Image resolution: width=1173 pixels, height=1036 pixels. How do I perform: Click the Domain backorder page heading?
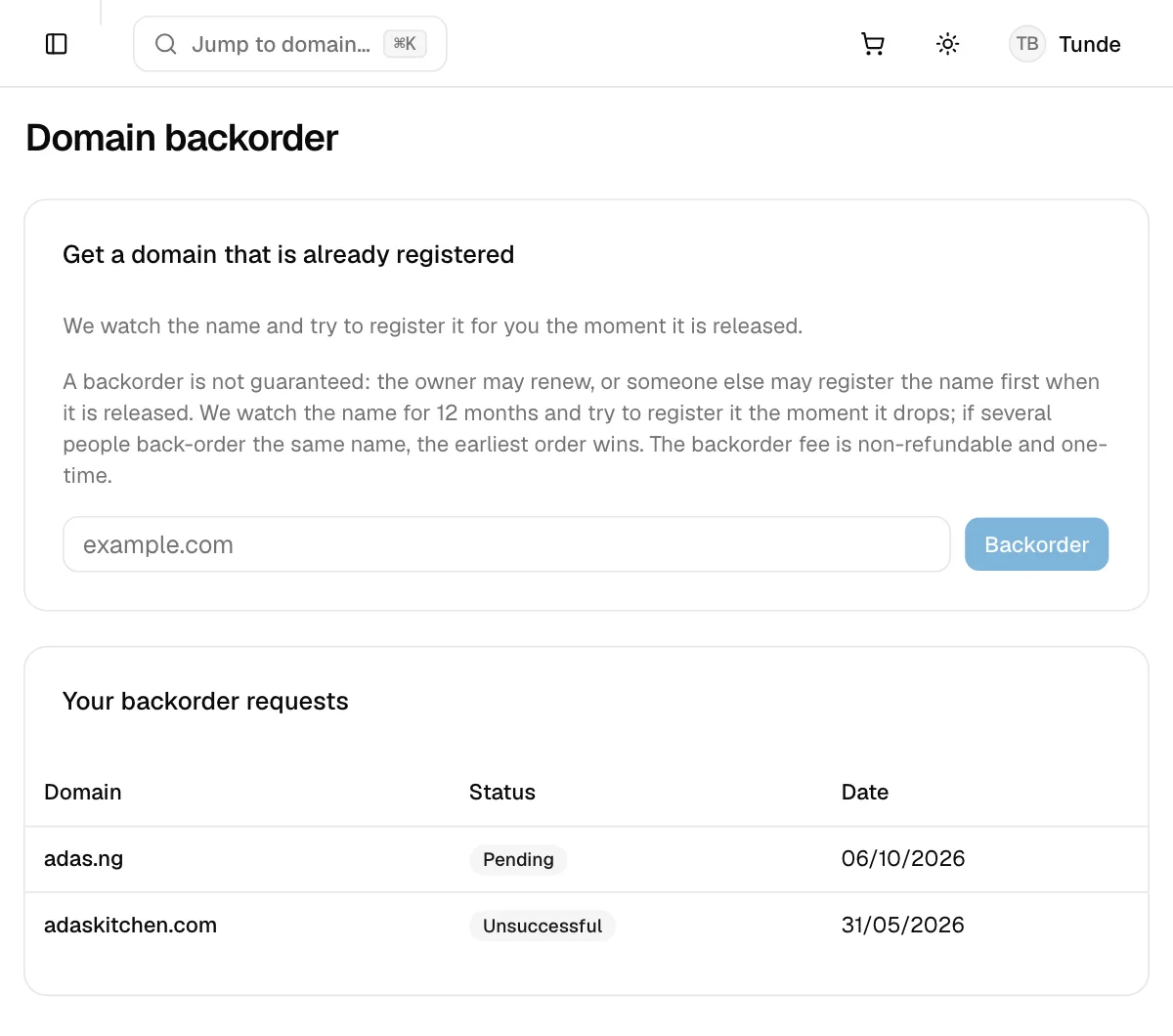[182, 138]
